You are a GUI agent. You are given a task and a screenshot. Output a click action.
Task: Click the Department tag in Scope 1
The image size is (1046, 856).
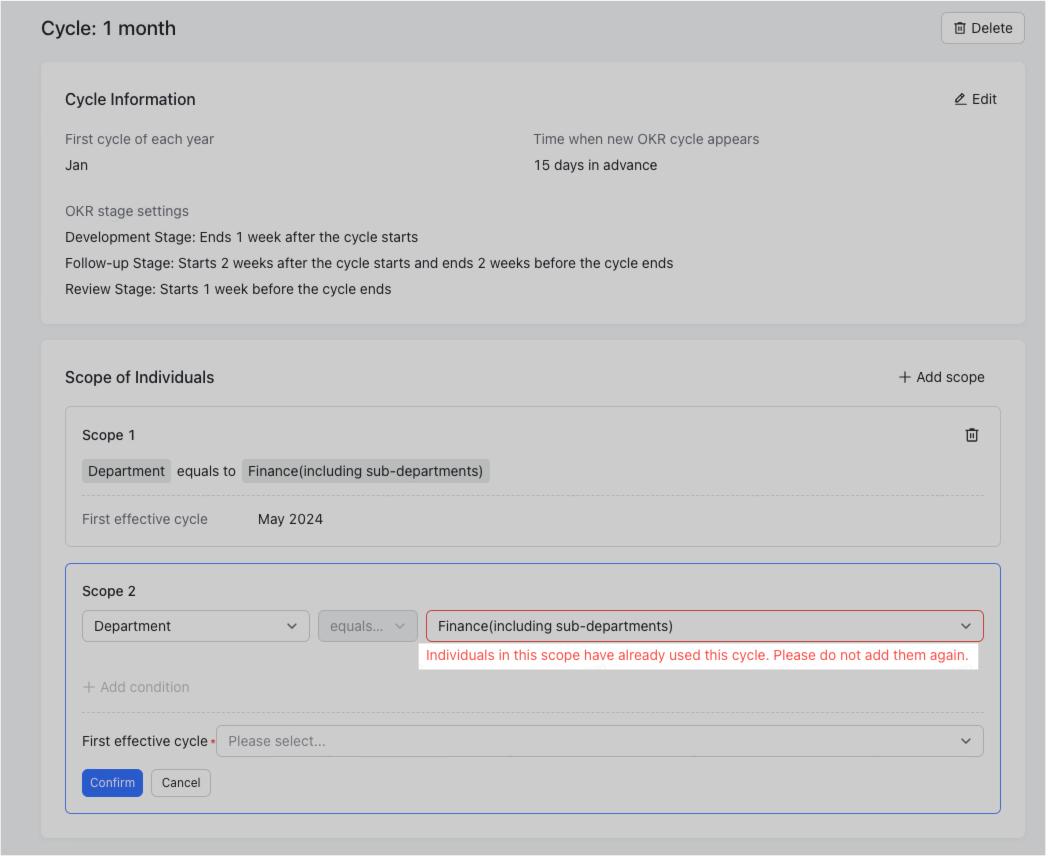pos(126,471)
